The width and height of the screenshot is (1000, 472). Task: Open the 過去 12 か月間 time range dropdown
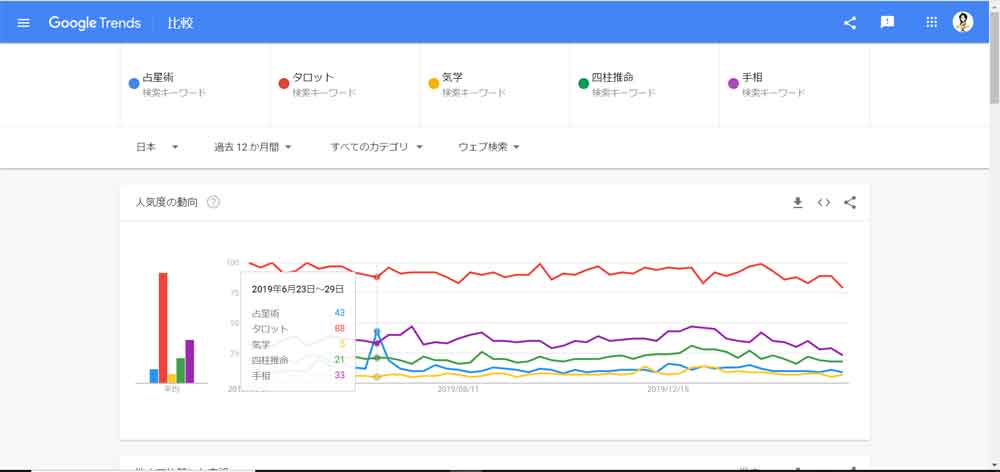pyautogui.click(x=252, y=147)
